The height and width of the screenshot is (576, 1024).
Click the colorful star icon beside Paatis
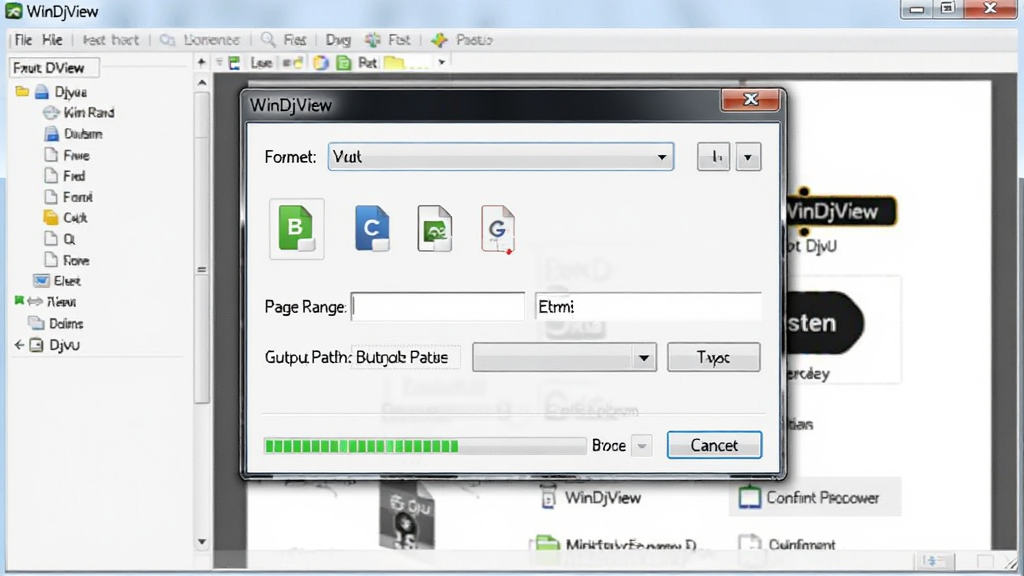click(x=440, y=40)
